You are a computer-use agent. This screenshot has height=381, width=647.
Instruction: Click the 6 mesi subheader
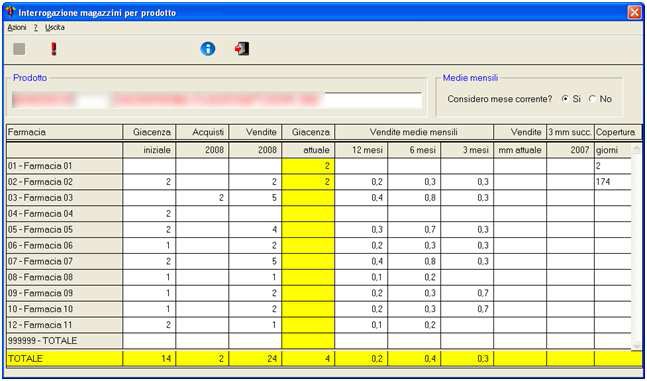coord(414,150)
